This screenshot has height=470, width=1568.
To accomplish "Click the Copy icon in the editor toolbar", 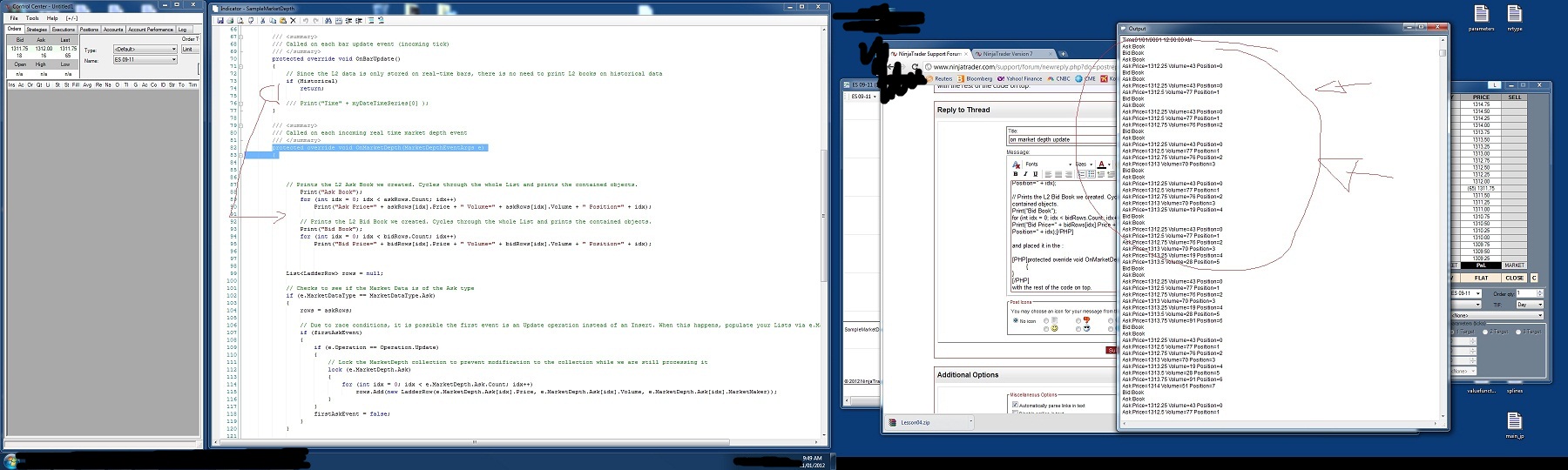I will (273, 20).
